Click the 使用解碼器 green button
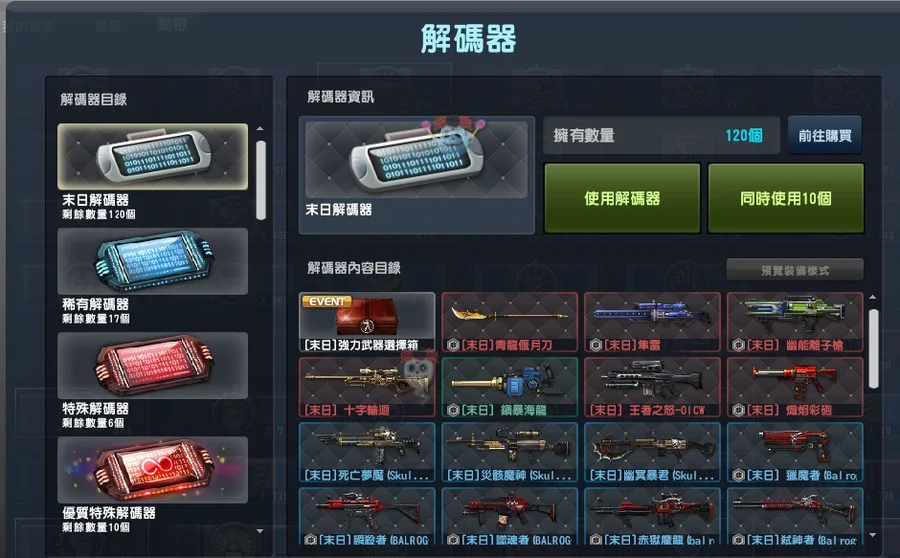 pyautogui.click(x=622, y=199)
